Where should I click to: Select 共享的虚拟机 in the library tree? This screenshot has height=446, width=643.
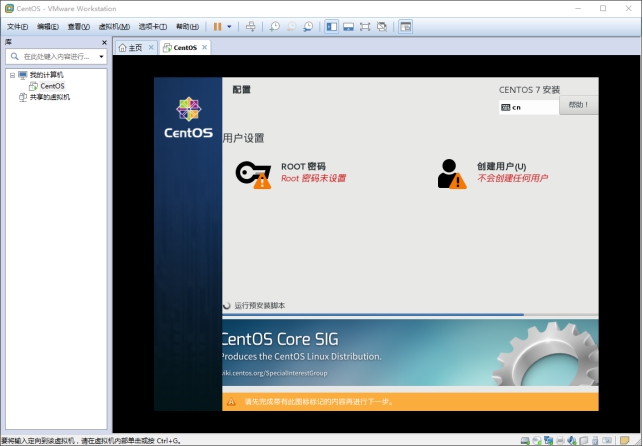coord(50,97)
